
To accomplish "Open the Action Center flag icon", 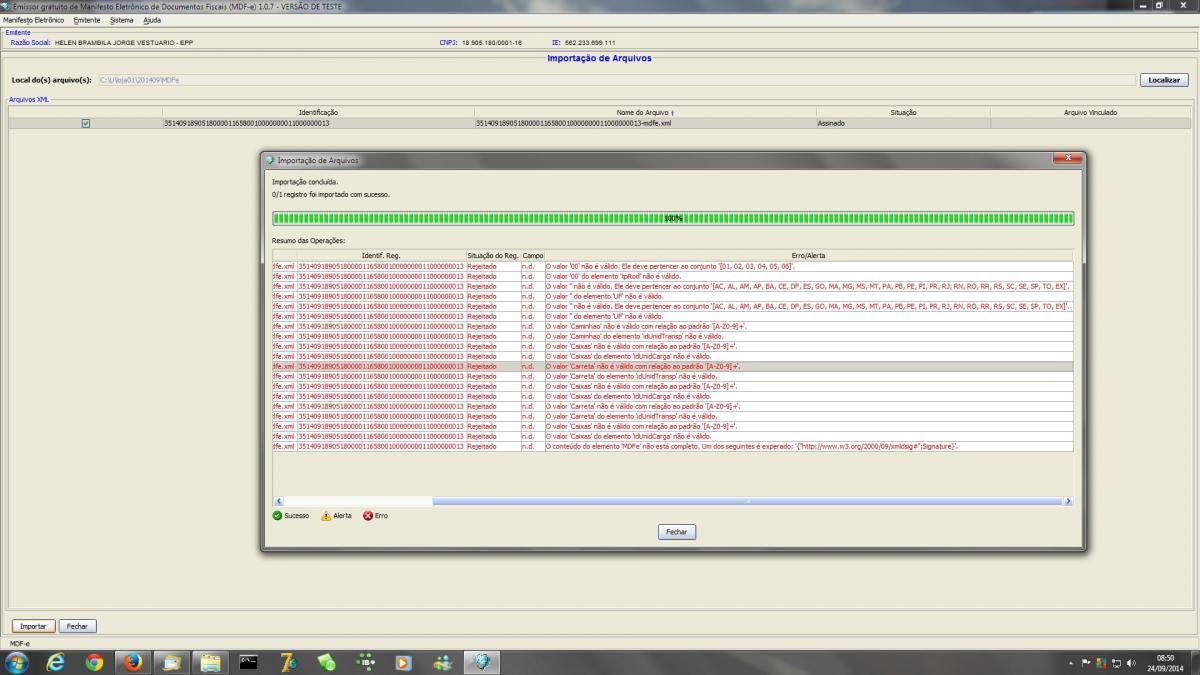I will [1088, 663].
